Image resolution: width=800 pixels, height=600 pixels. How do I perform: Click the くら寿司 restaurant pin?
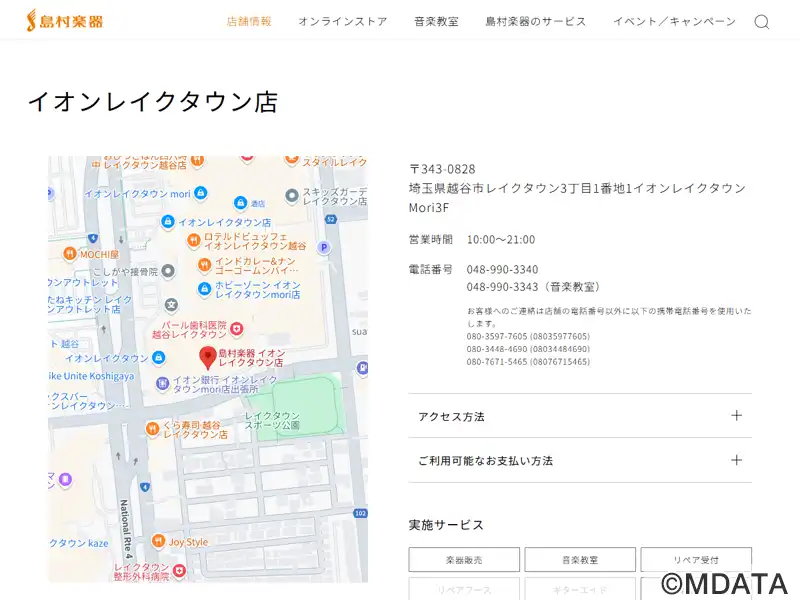(x=152, y=429)
